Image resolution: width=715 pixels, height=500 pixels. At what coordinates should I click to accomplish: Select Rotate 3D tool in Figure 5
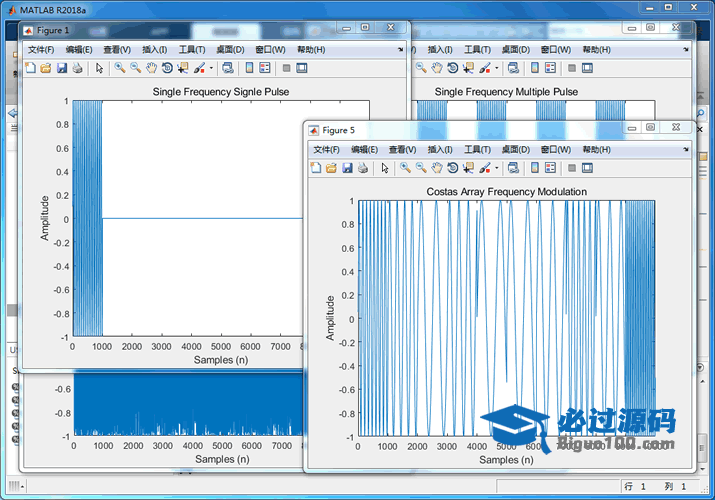[x=452, y=168]
